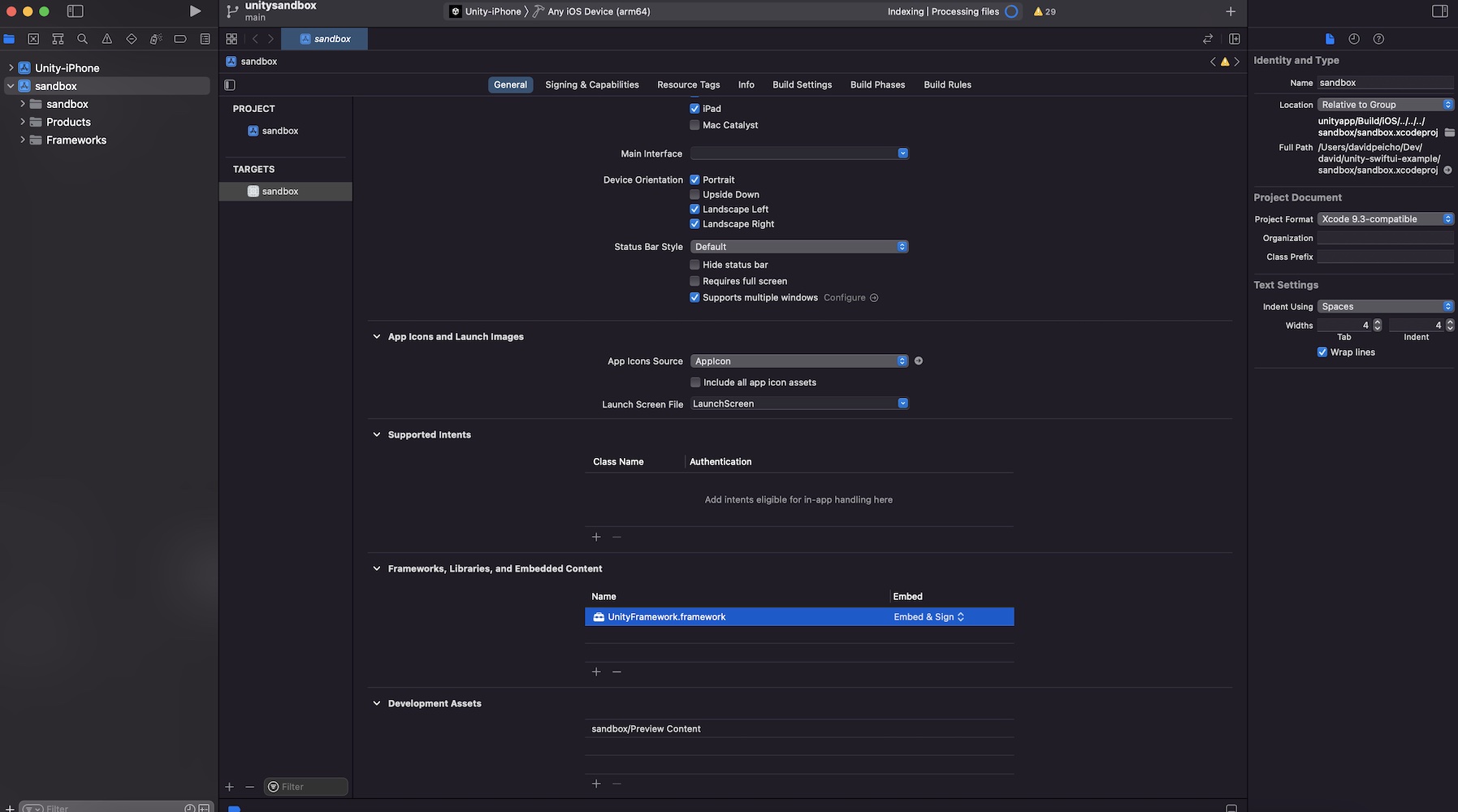Open the related items grid menu
1458x812 pixels.
click(x=231, y=39)
